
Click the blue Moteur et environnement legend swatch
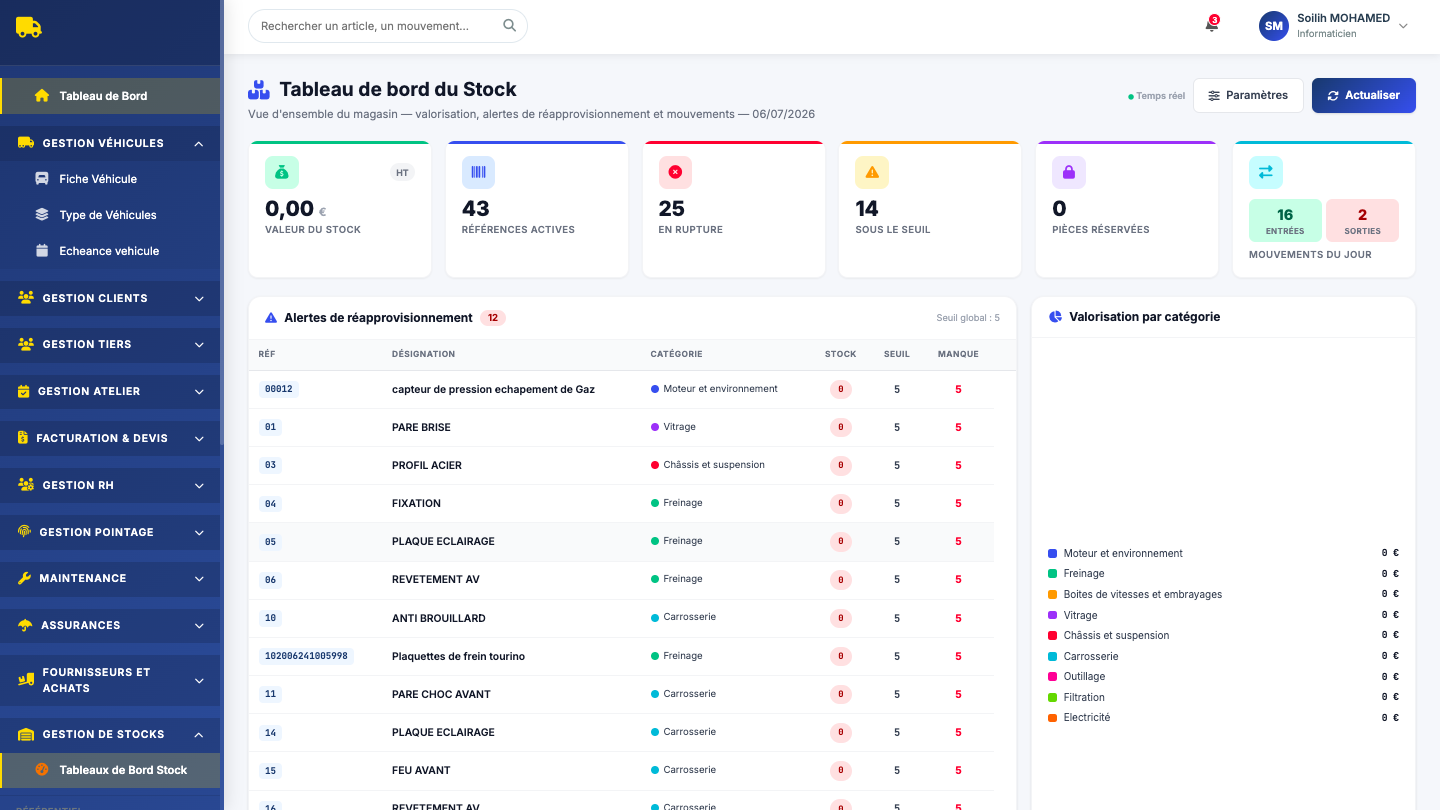1052,553
